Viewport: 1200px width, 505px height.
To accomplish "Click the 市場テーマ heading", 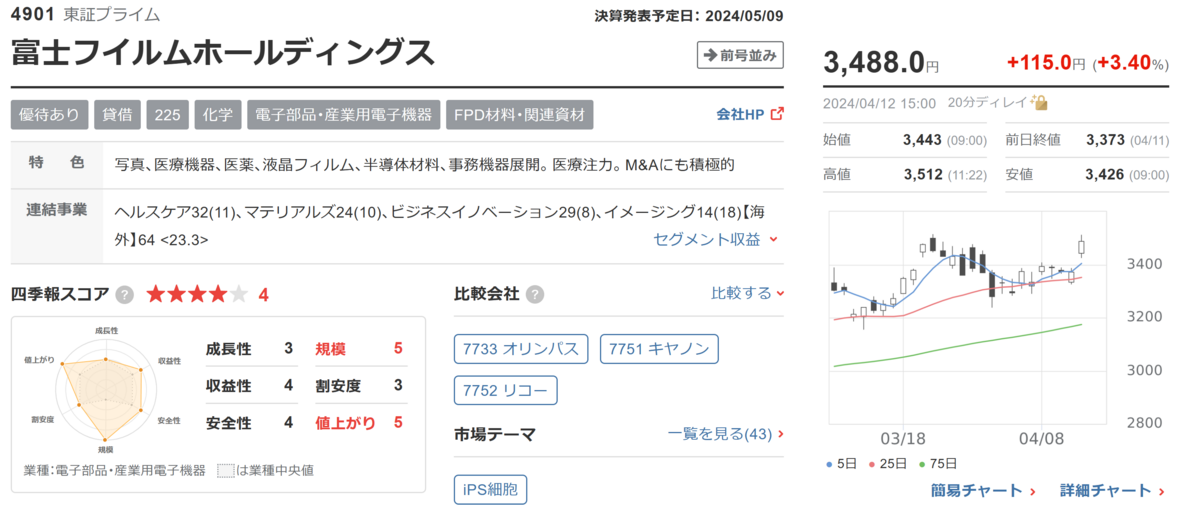I will coord(495,434).
